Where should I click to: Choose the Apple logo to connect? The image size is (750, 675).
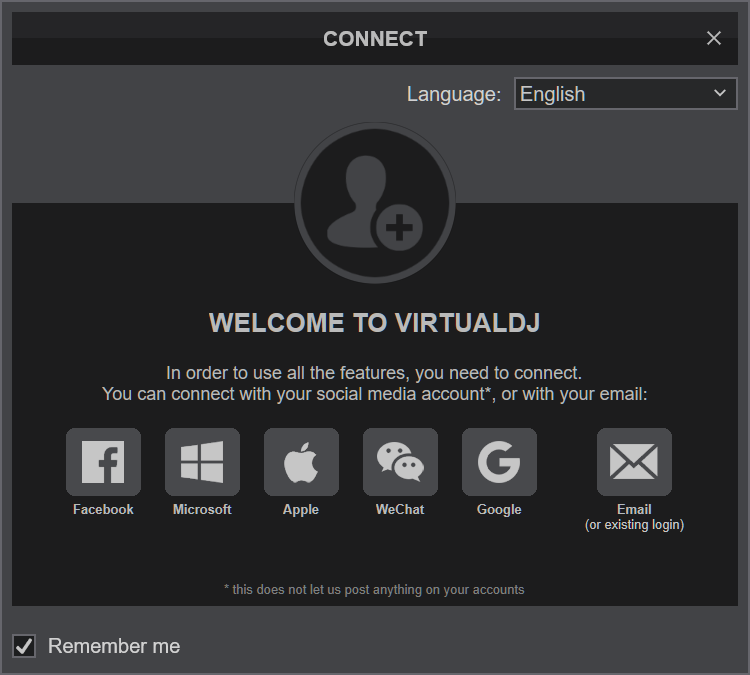[301, 462]
